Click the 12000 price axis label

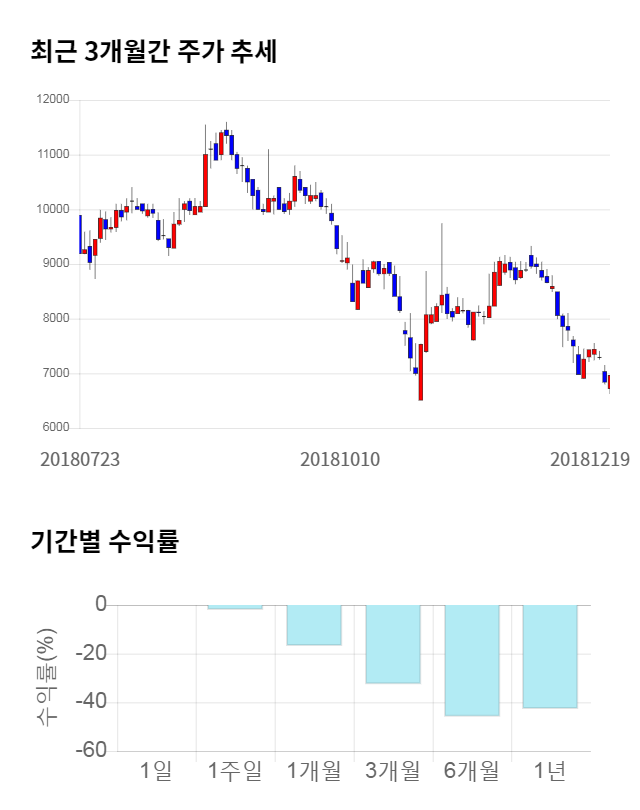(x=52, y=100)
